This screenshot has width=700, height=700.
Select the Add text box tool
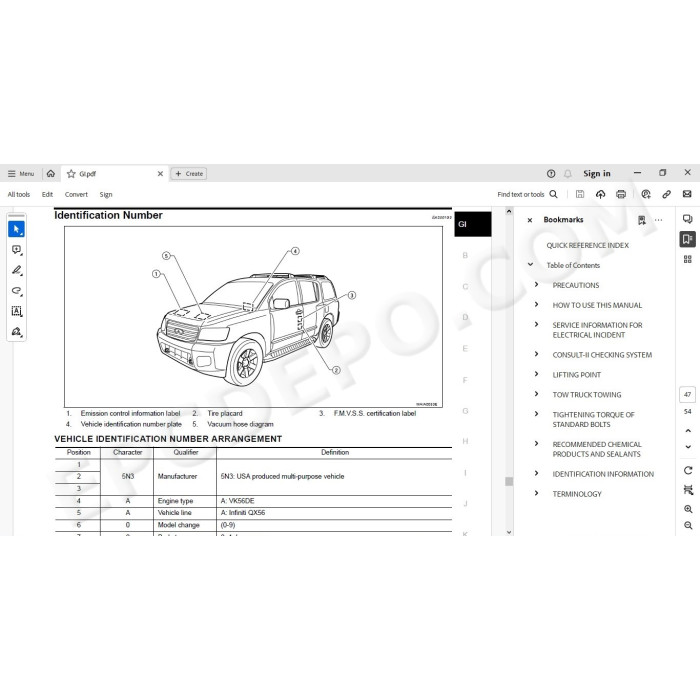(17, 311)
